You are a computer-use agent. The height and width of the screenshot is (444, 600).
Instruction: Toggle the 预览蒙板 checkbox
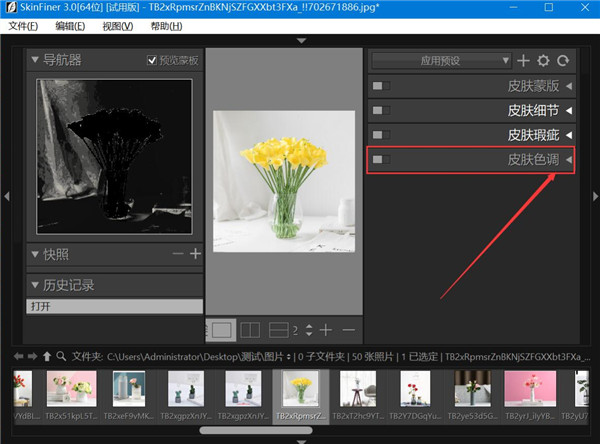click(152, 60)
